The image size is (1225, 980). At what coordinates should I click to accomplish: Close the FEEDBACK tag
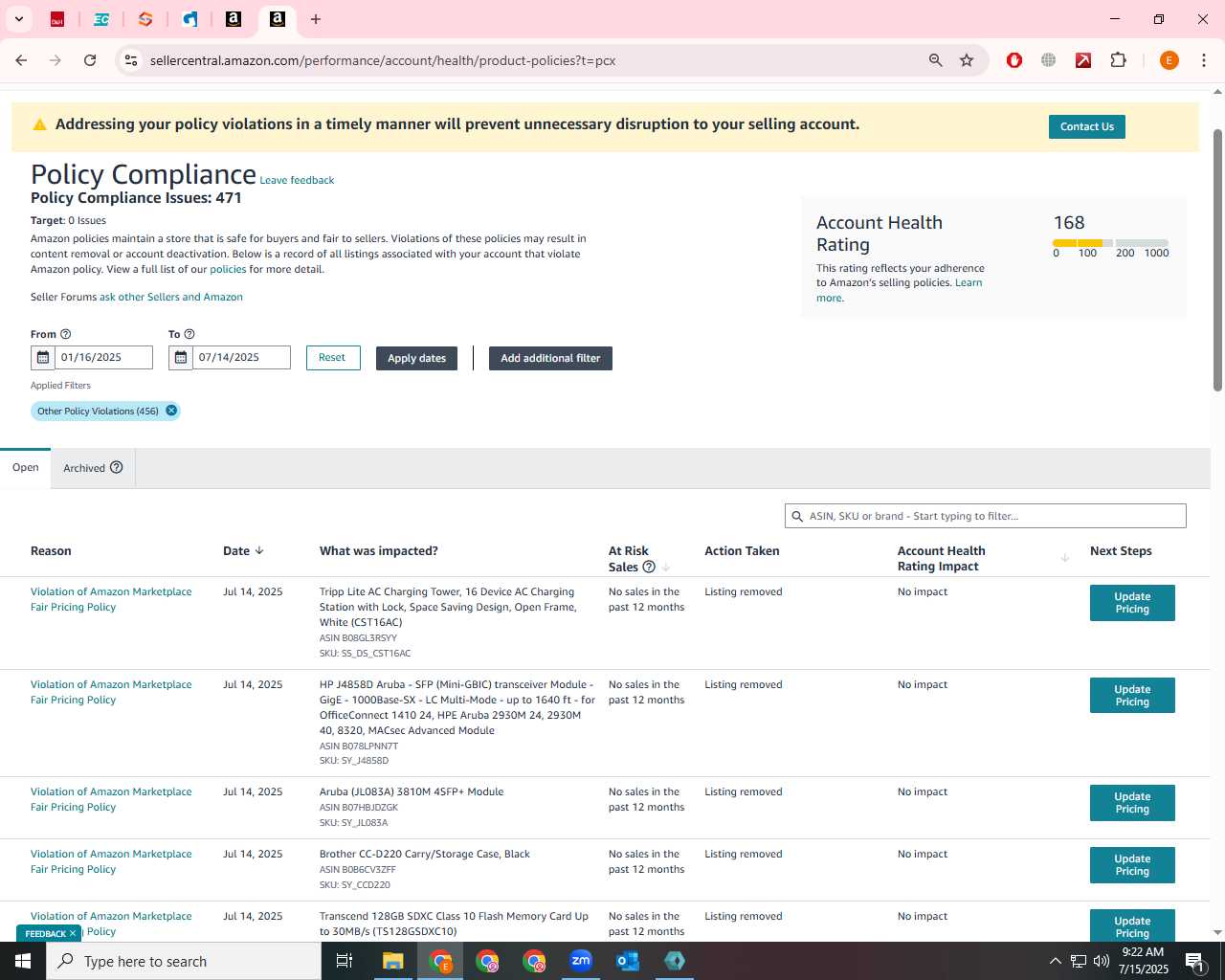pos(73,933)
